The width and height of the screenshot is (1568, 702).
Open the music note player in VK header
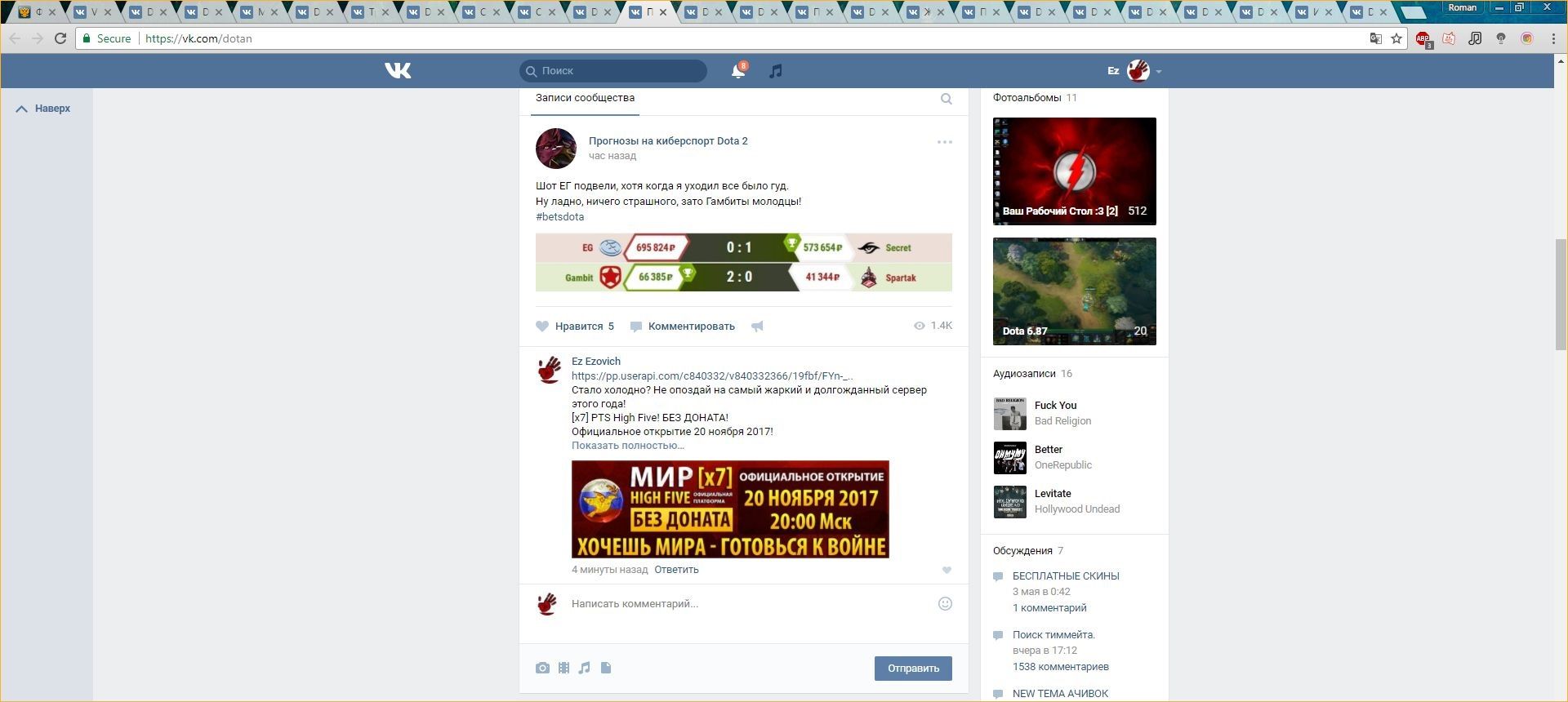pyautogui.click(x=776, y=71)
